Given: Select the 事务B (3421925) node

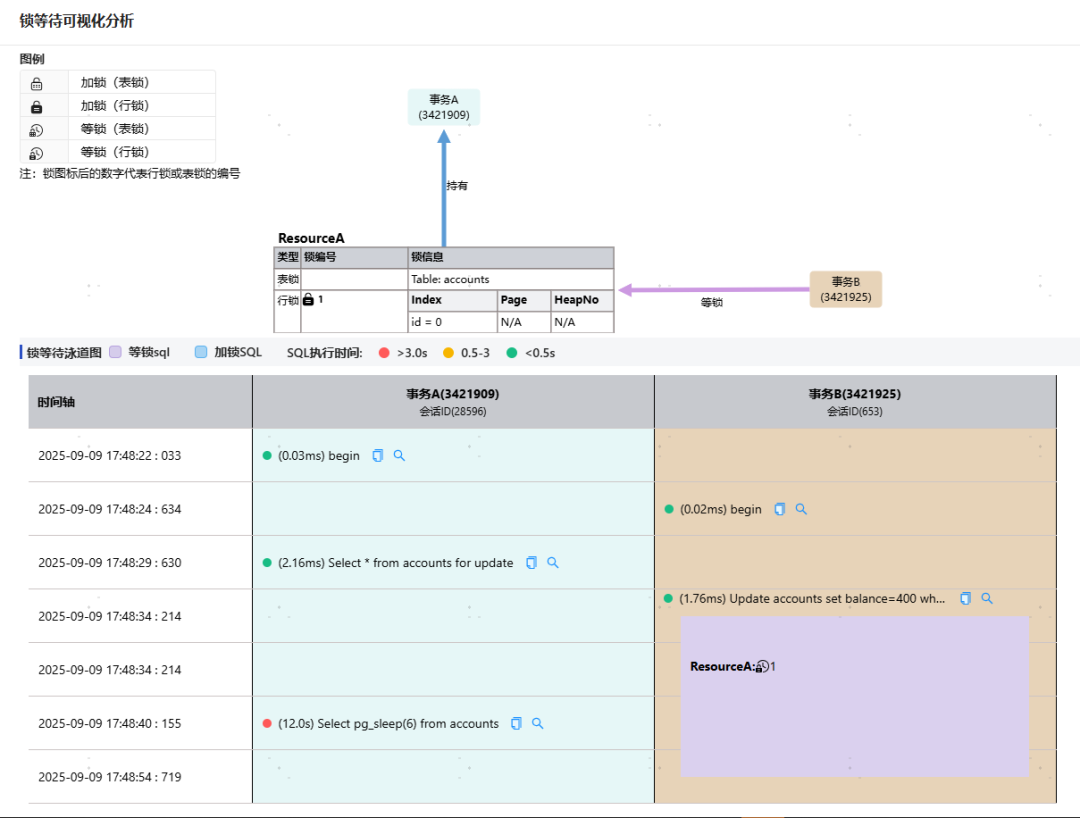Looking at the screenshot, I should [846, 289].
